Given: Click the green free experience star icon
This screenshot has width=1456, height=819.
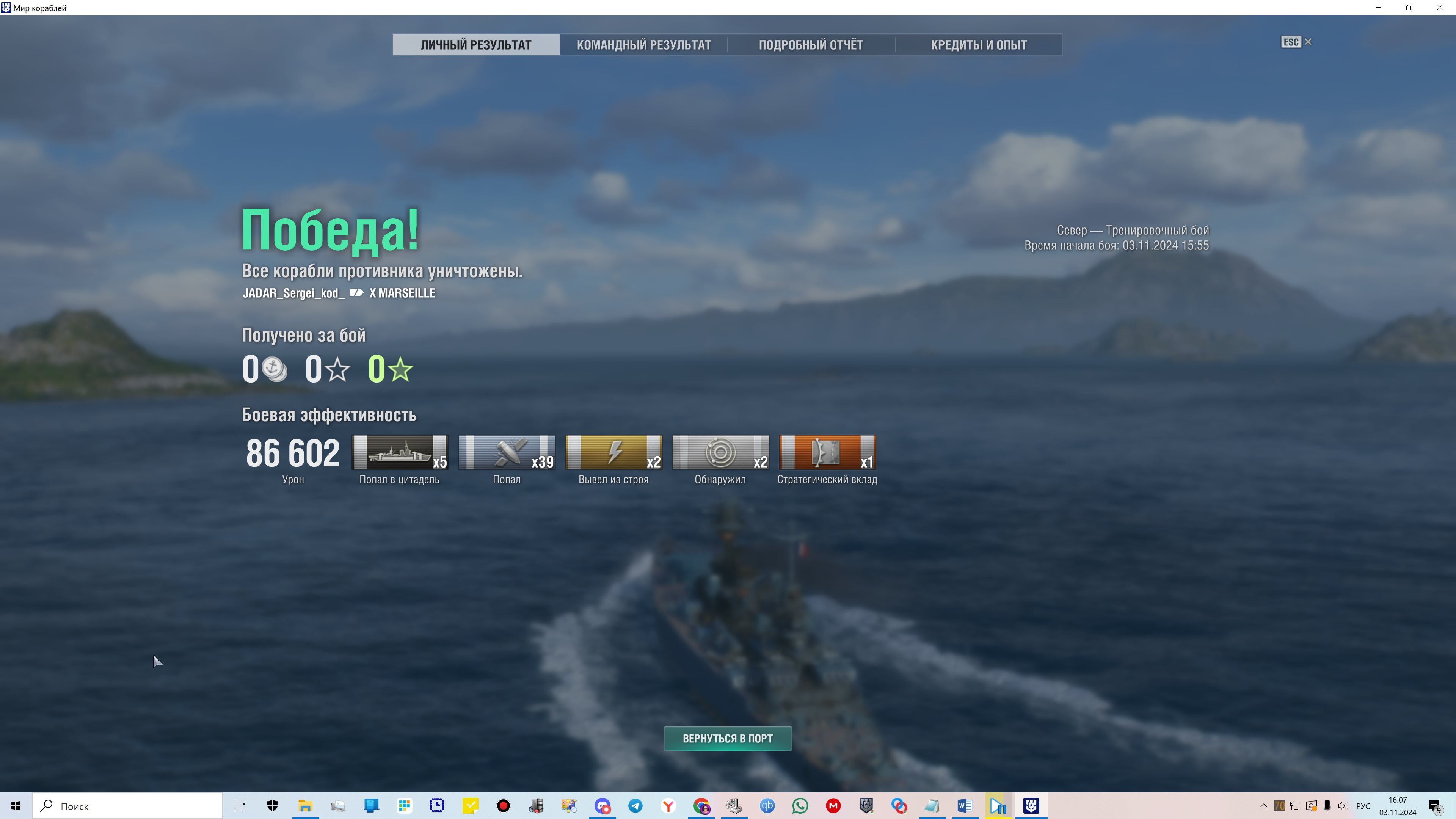Looking at the screenshot, I should (x=401, y=370).
